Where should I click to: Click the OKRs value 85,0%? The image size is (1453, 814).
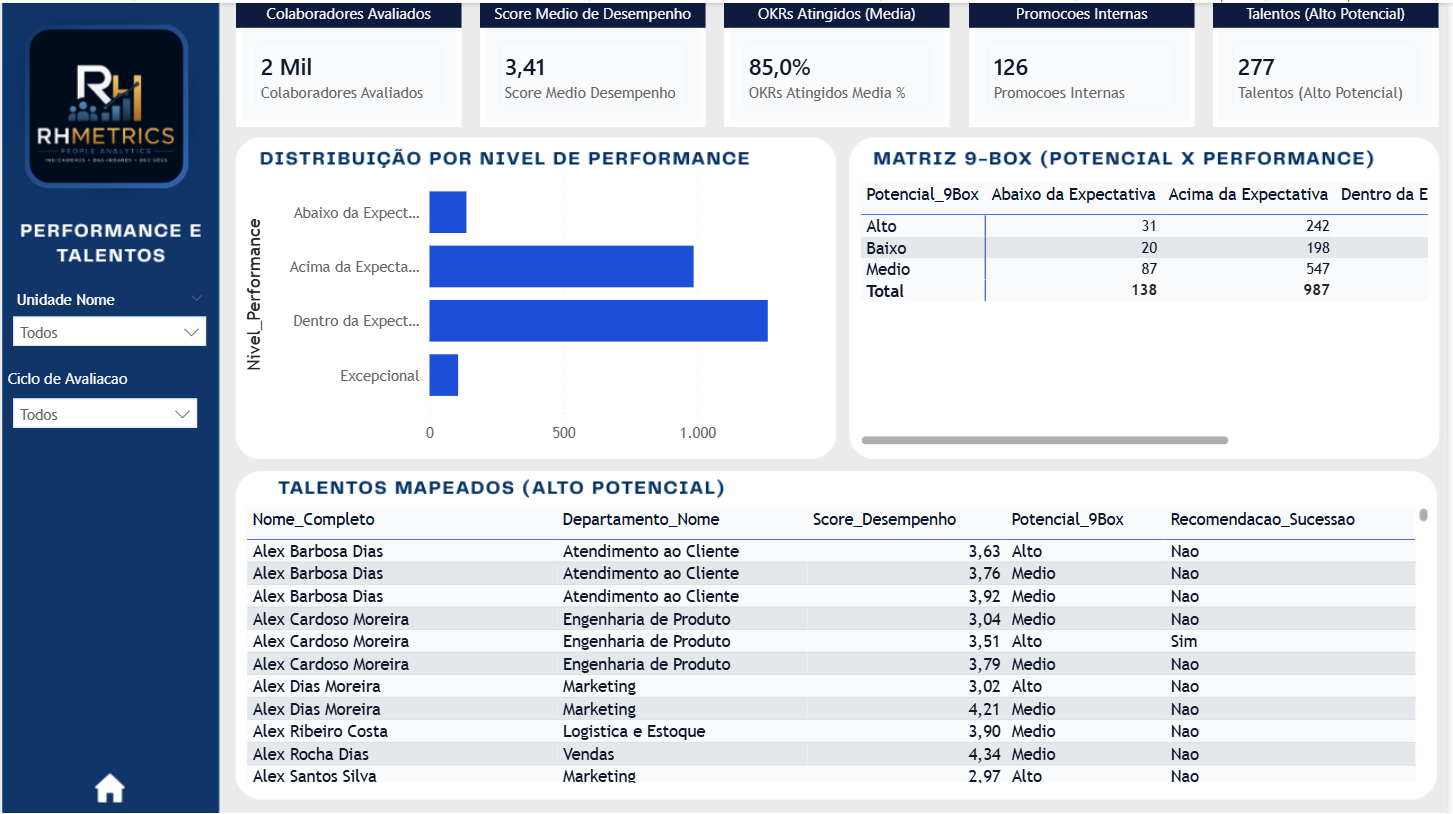(x=779, y=67)
